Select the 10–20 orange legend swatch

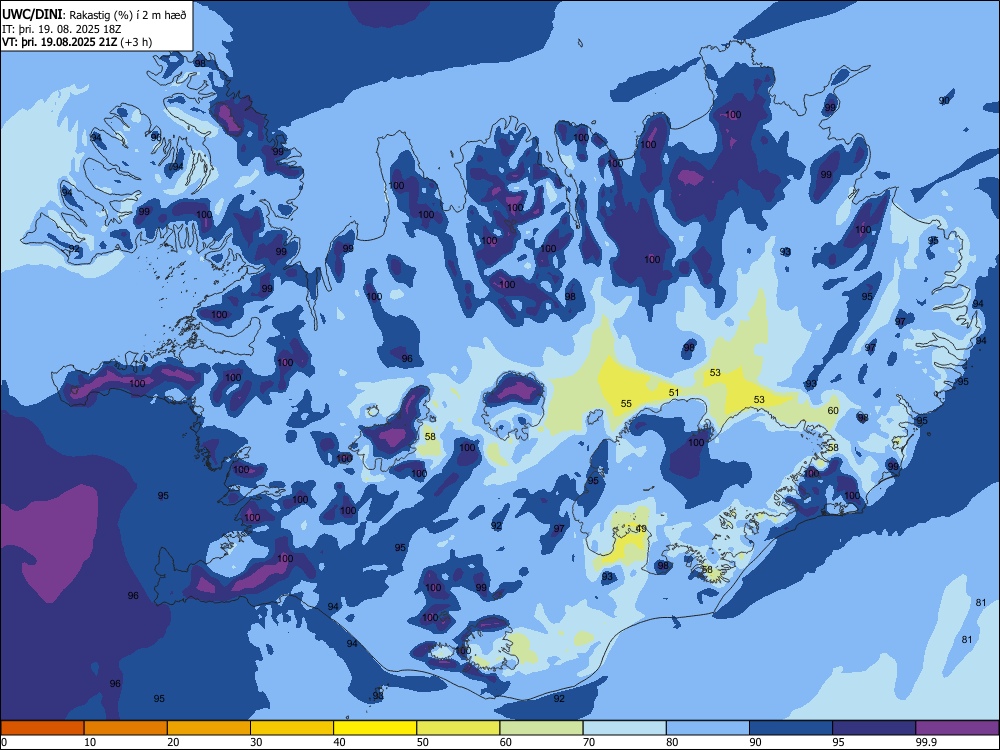coord(126,728)
